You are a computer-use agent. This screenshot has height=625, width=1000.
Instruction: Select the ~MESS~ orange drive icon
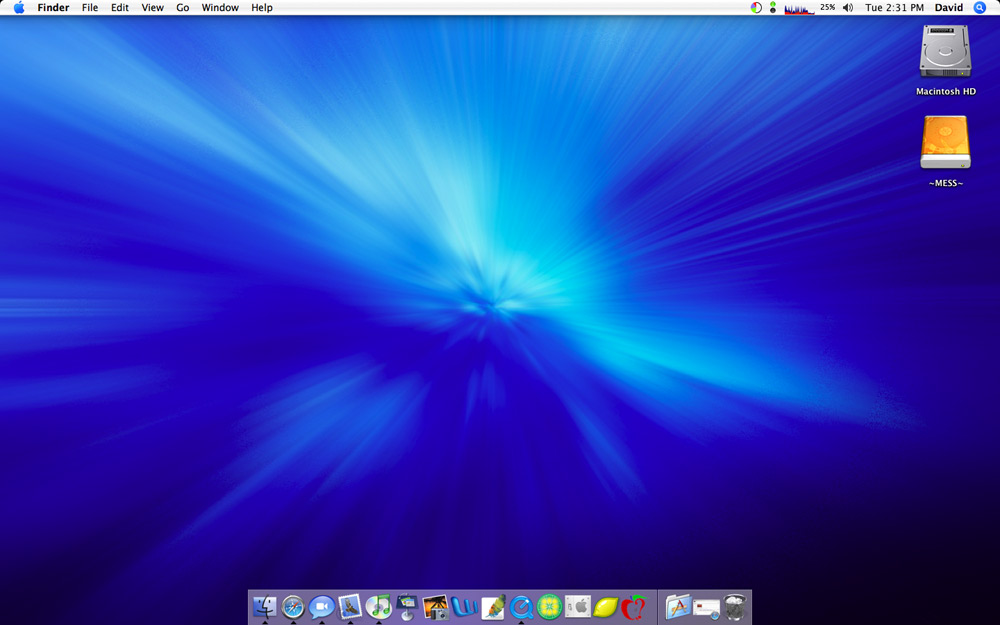pyautogui.click(x=945, y=142)
